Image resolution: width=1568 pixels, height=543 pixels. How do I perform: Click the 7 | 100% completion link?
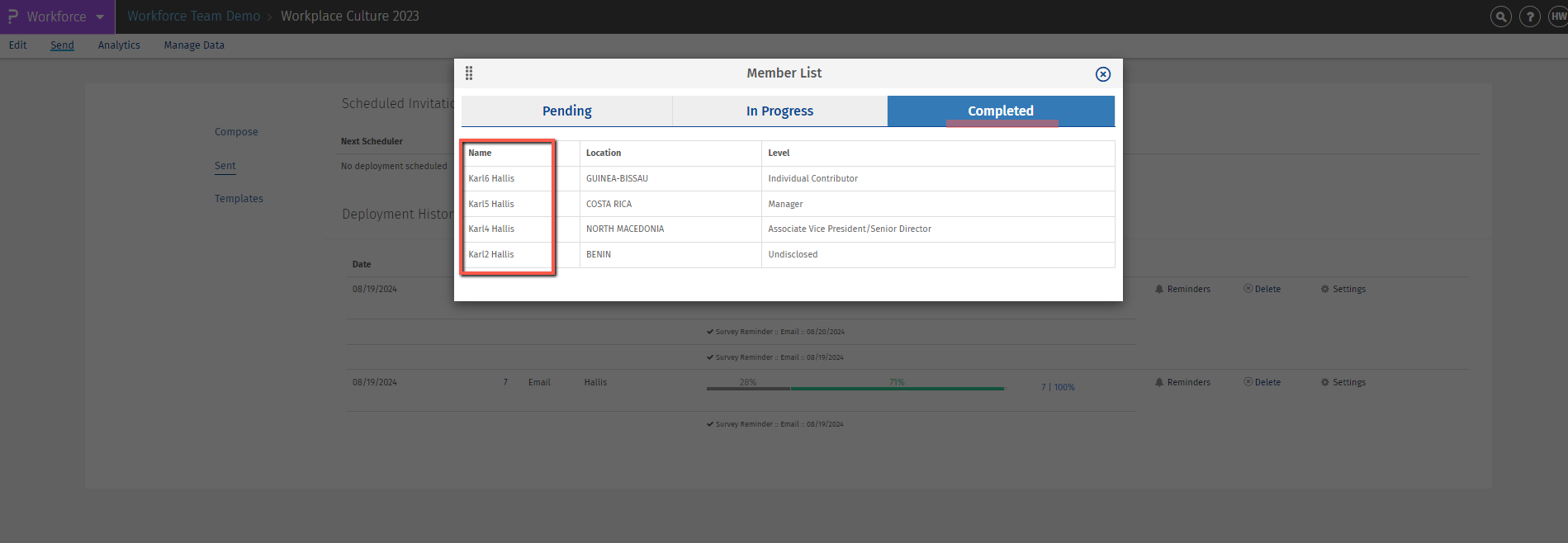1058,387
